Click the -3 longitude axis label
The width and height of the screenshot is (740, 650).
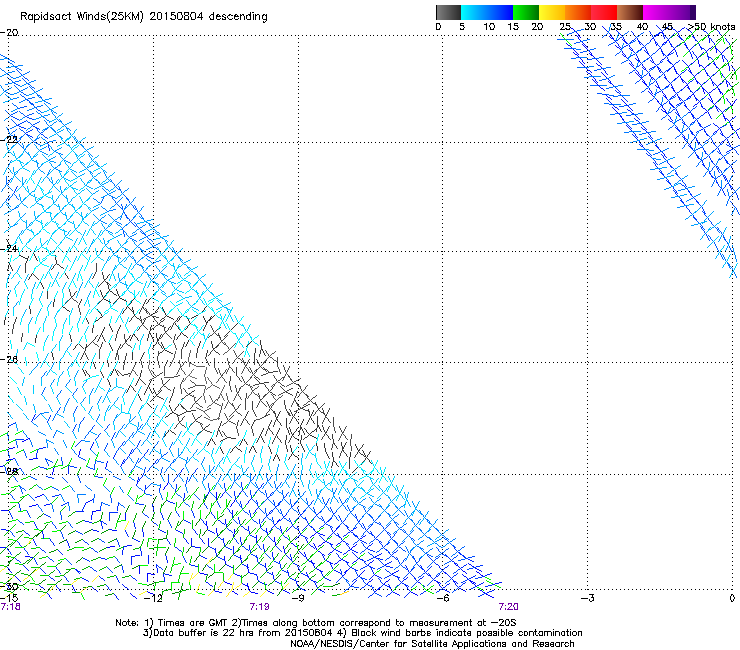587,598
